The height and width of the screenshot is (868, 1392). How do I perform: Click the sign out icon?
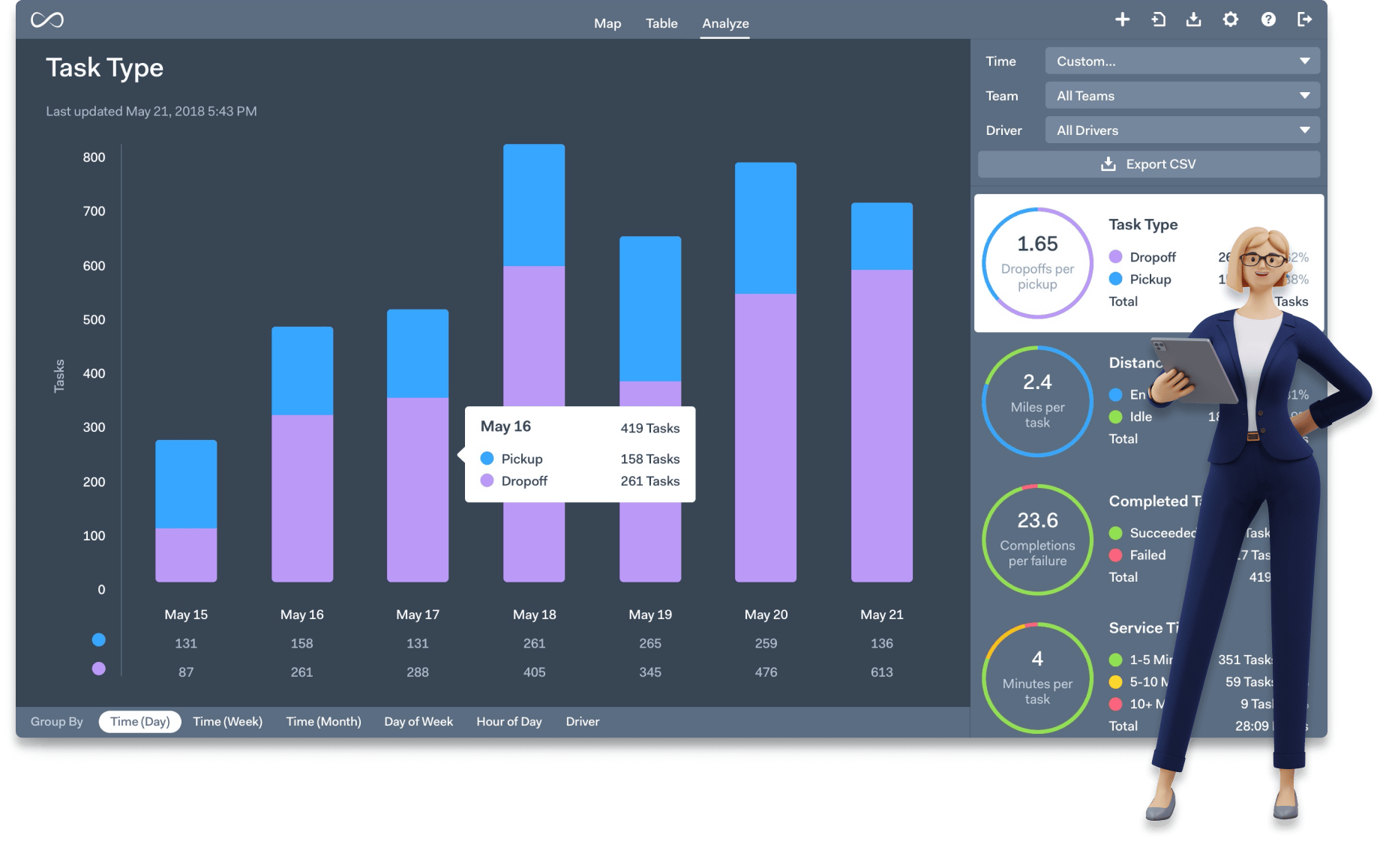coord(1303,19)
